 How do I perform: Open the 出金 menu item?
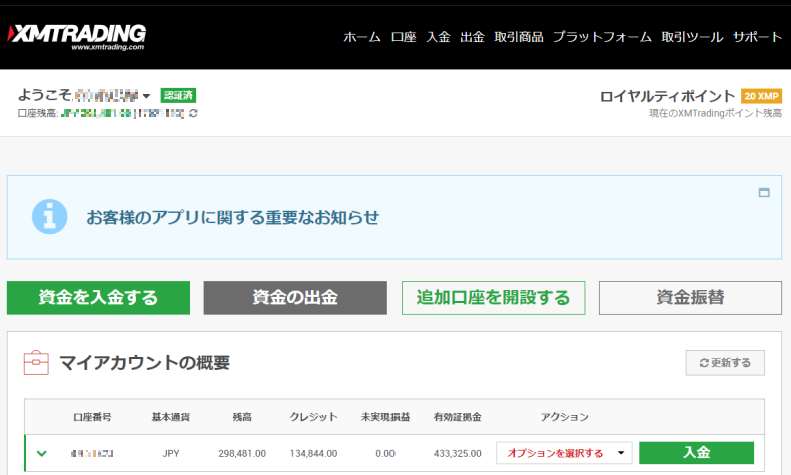pos(472,37)
